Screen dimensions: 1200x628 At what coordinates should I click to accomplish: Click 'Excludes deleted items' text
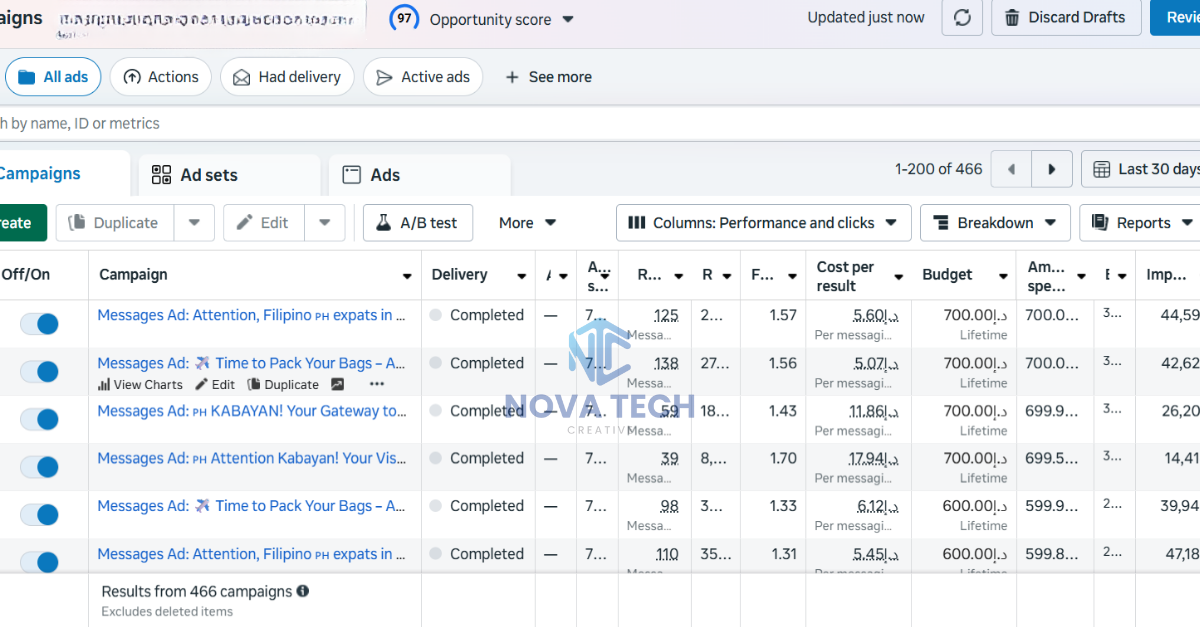click(167, 612)
